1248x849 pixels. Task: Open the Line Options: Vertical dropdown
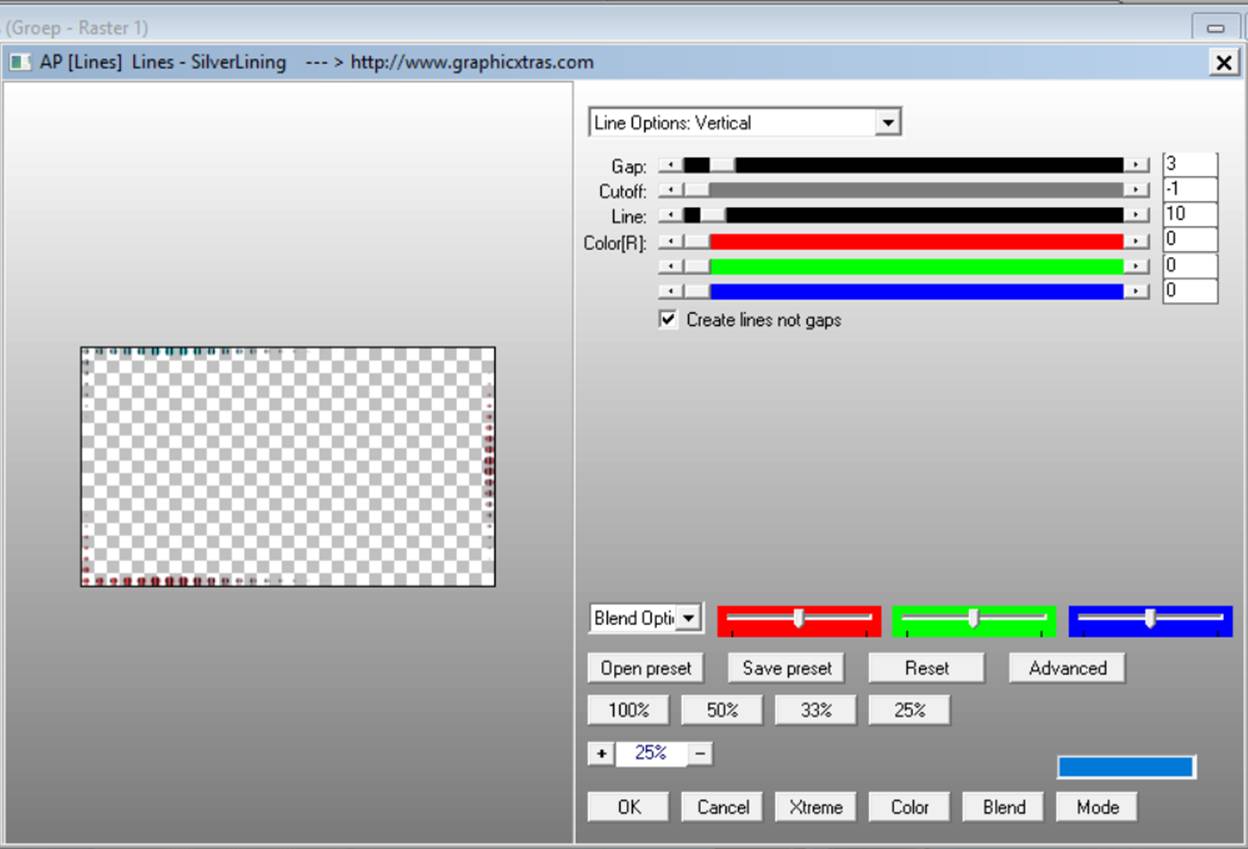886,123
